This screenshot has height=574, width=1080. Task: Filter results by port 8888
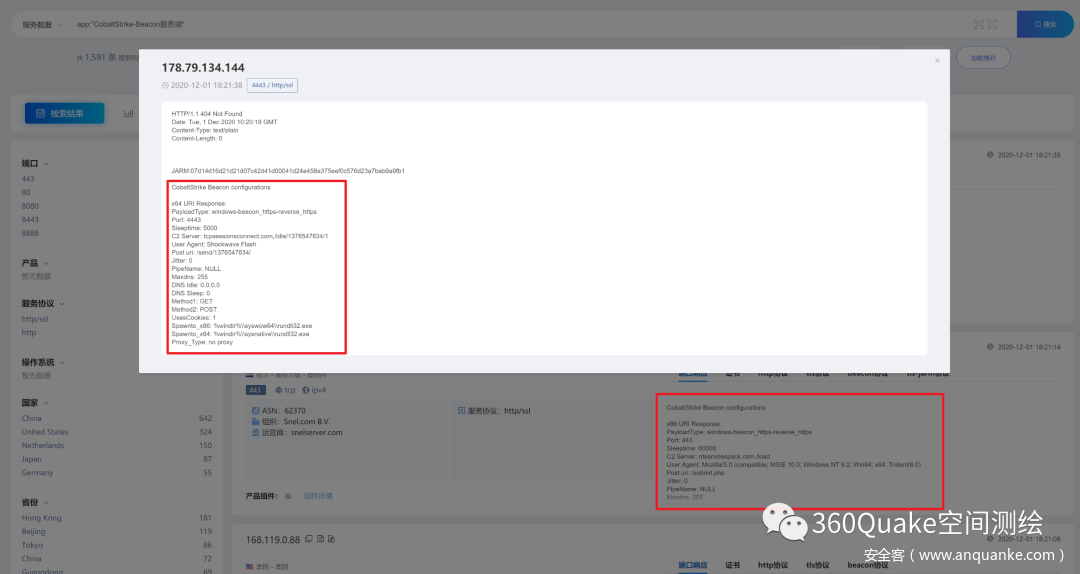[30, 233]
